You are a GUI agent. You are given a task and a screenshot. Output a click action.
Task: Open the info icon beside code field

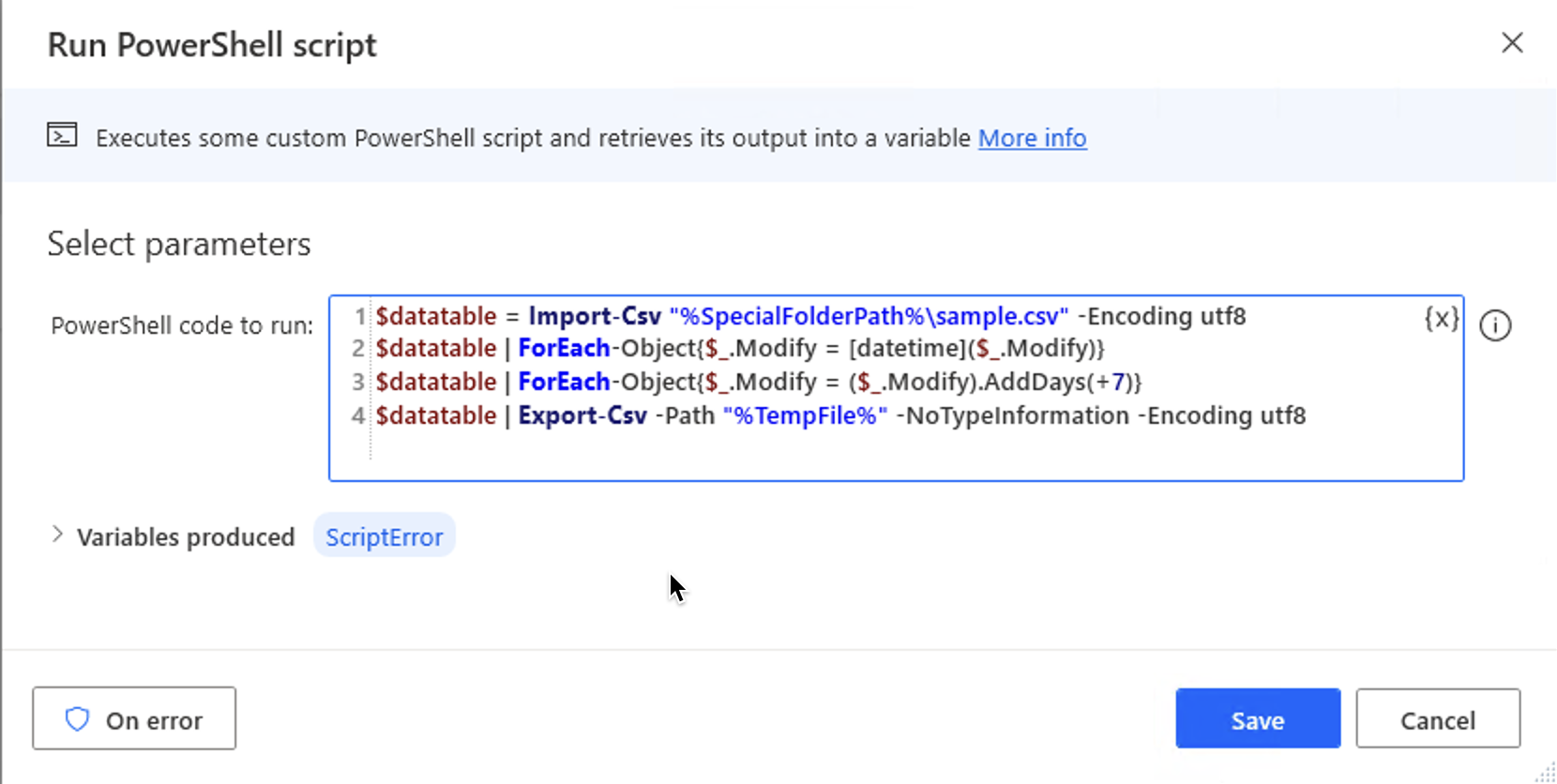1495,325
